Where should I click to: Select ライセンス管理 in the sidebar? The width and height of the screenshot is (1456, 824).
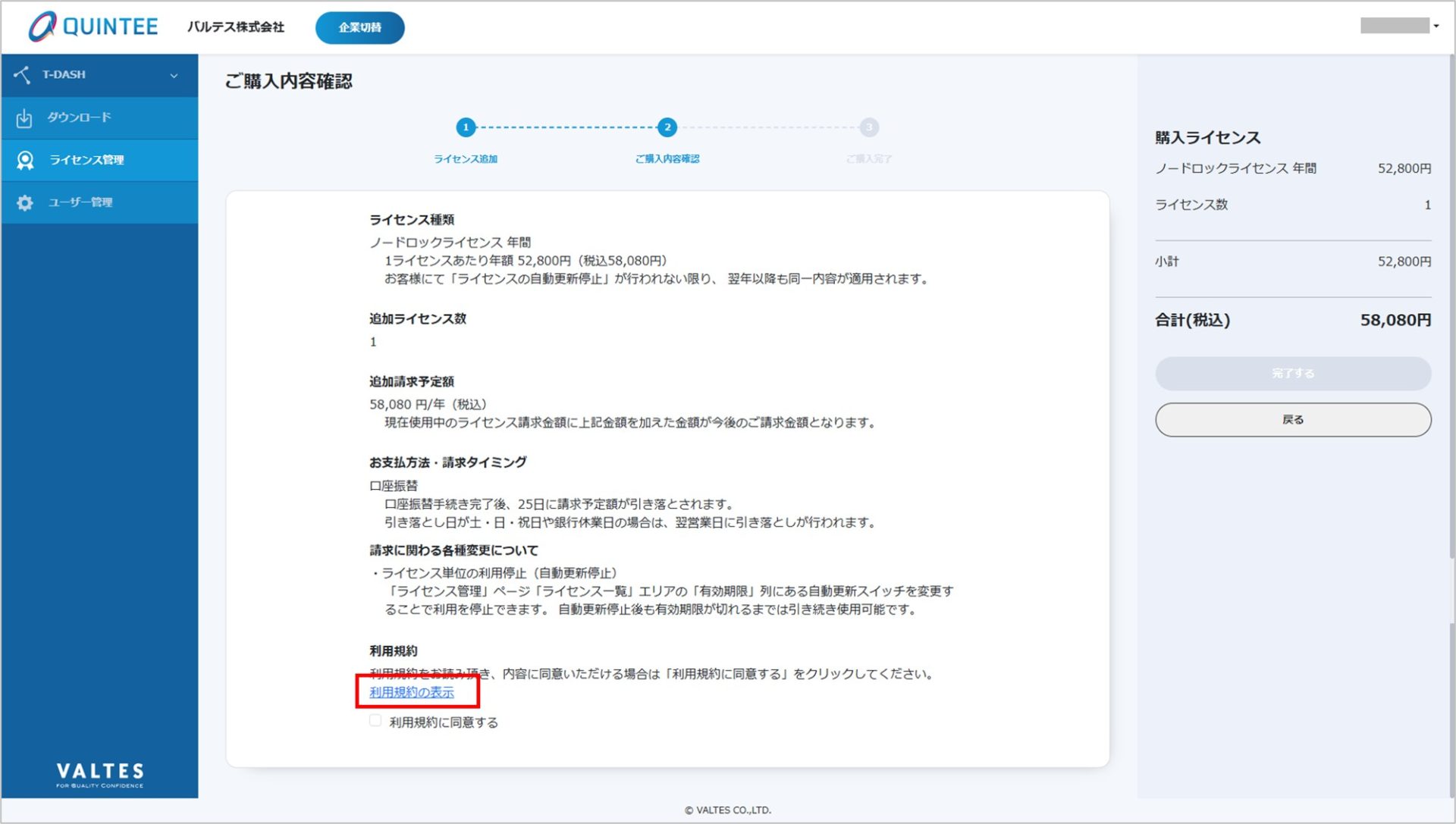pyautogui.click(x=86, y=160)
